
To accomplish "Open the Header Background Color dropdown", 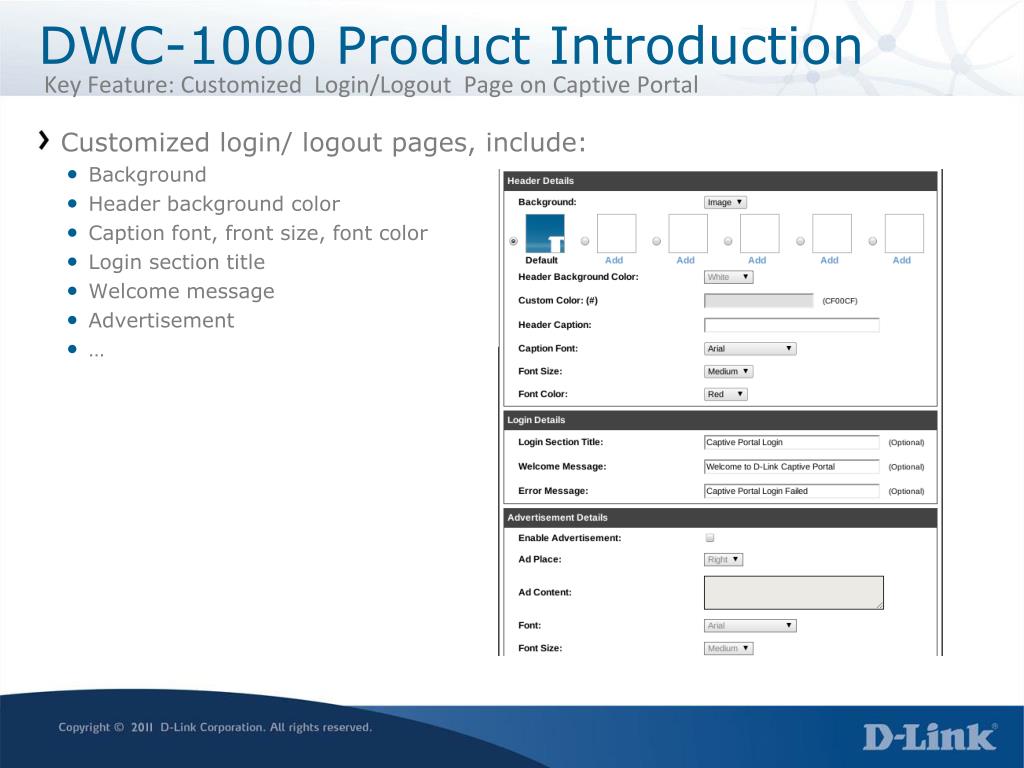I will (728, 277).
